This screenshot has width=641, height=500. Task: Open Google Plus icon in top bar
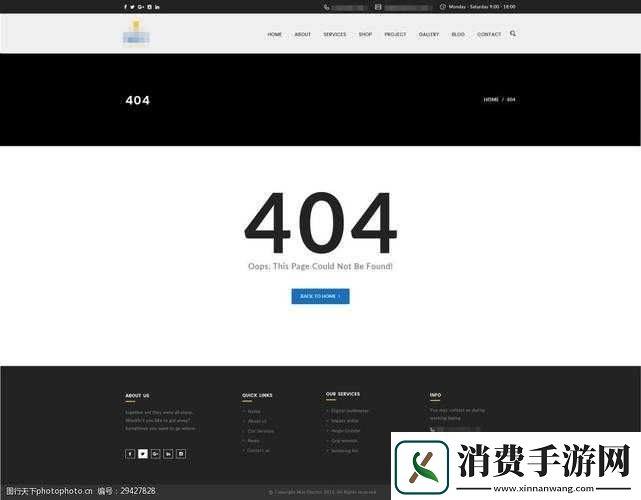[141, 7]
